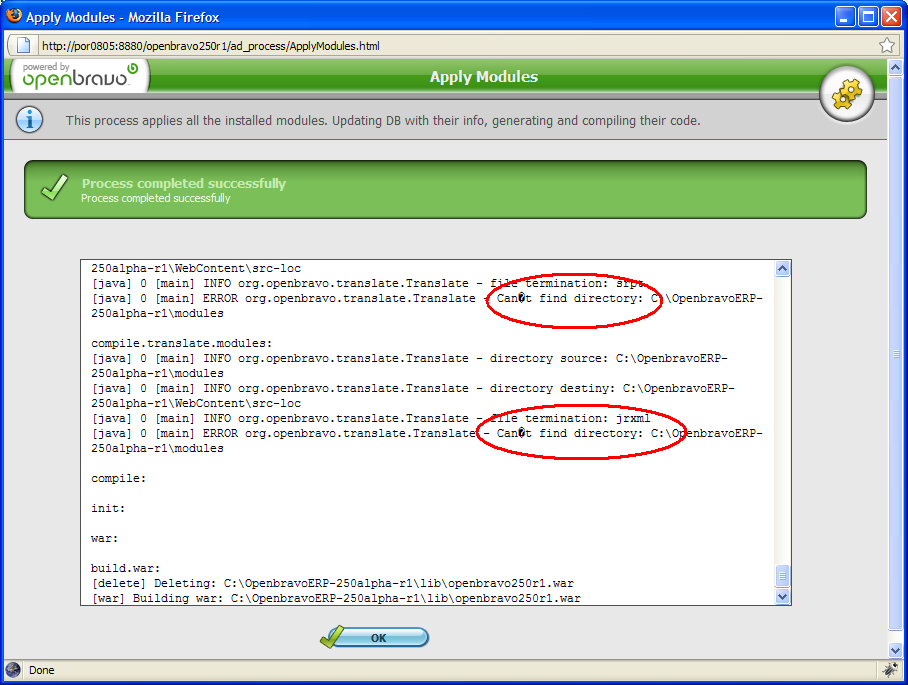
Task: Click the OK button
Action: (x=375, y=637)
